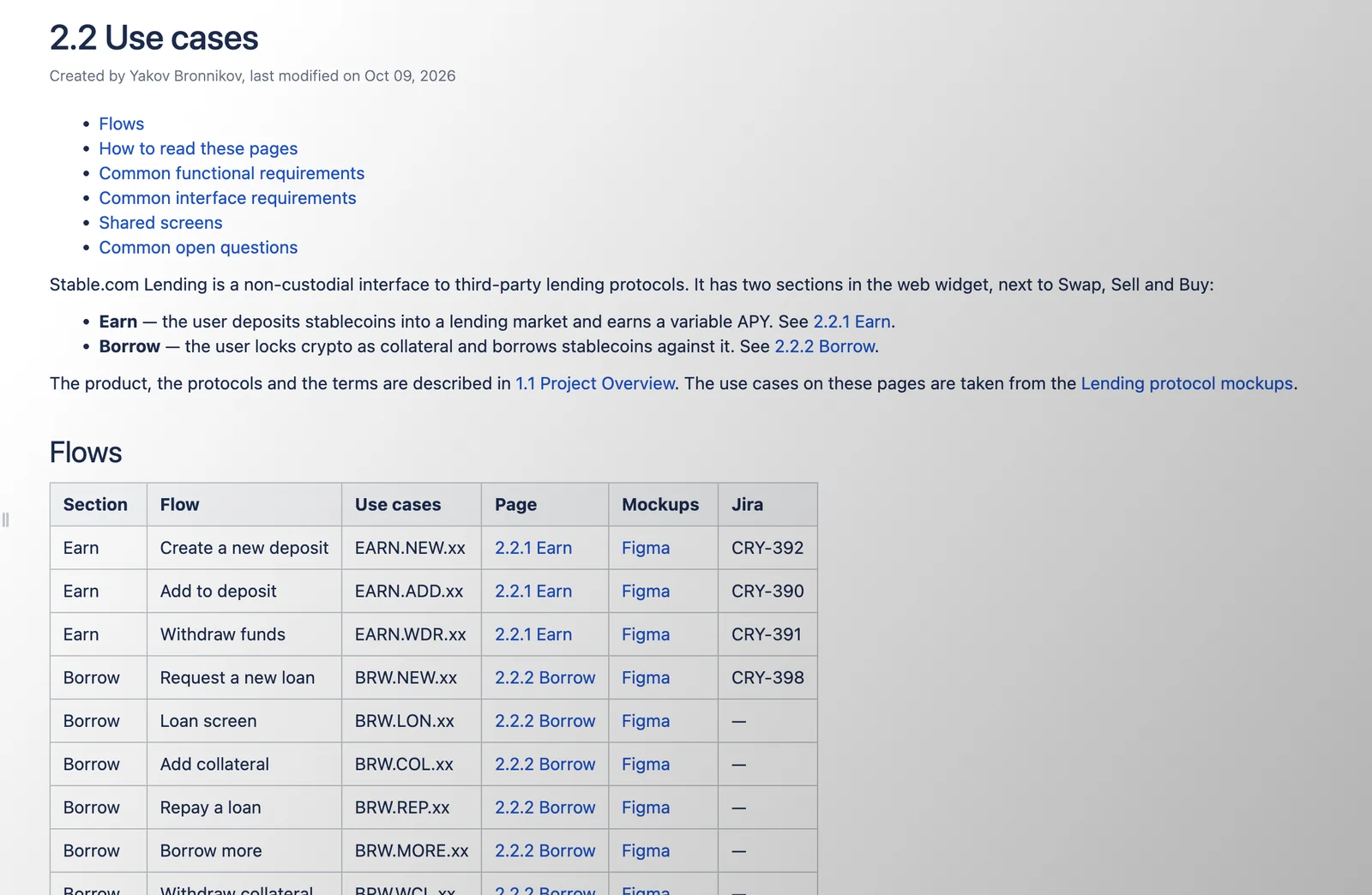Open 2.2.2 Borrow page in Request a new loan row
The image size is (1372, 895).
tap(545, 678)
